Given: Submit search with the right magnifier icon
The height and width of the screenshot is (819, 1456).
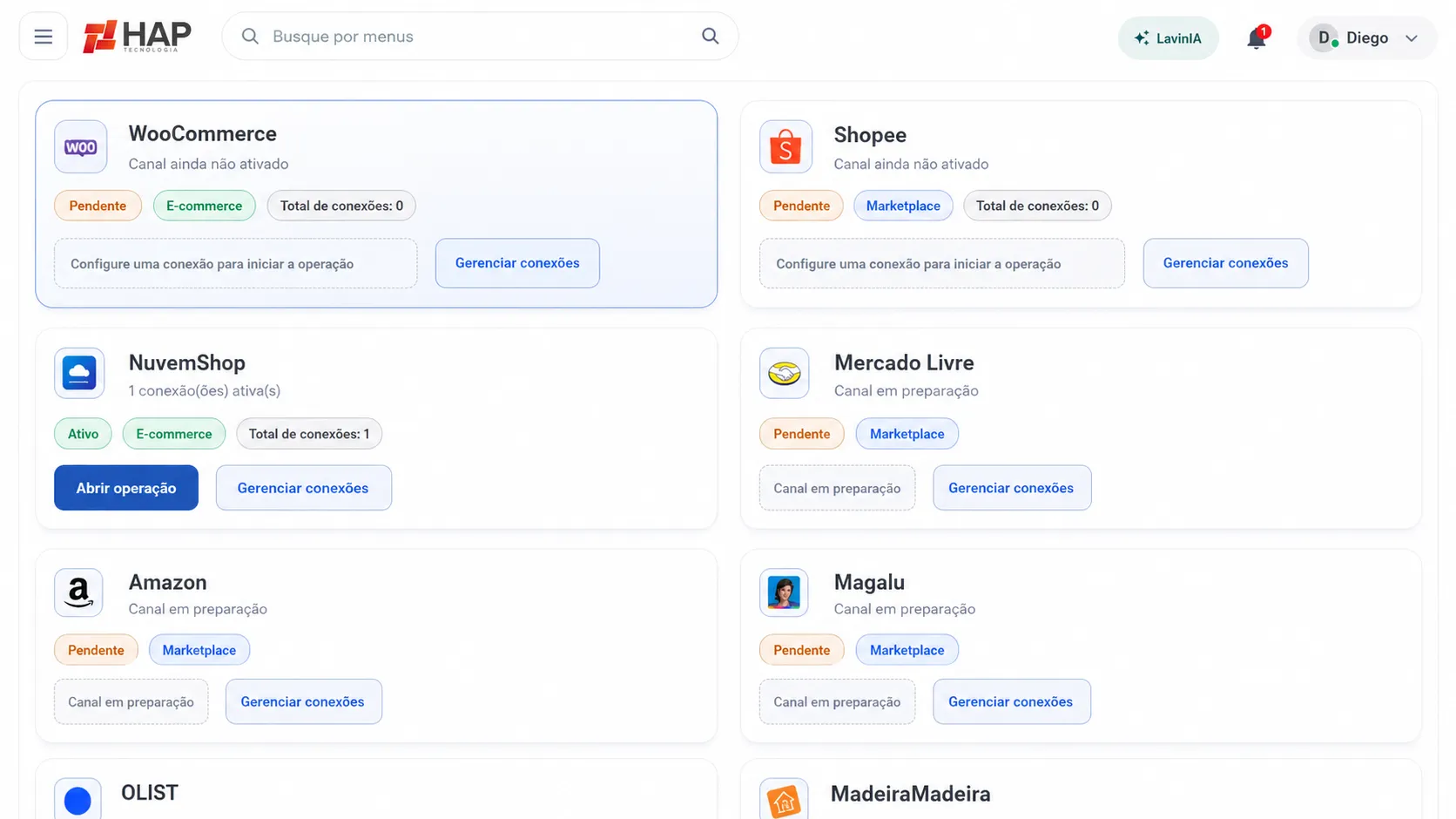Looking at the screenshot, I should (x=711, y=37).
